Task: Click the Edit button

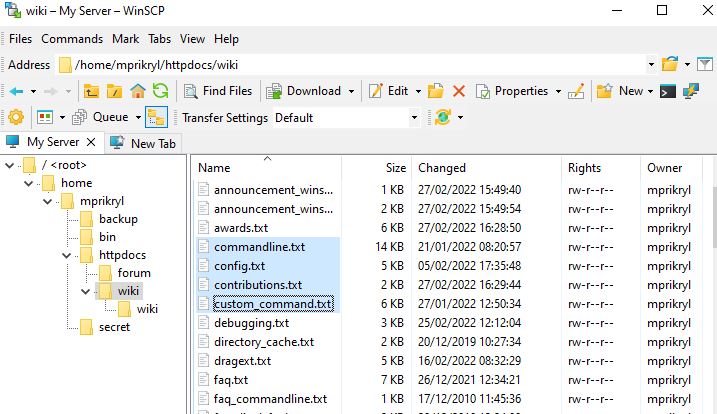Action: click(389, 91)
